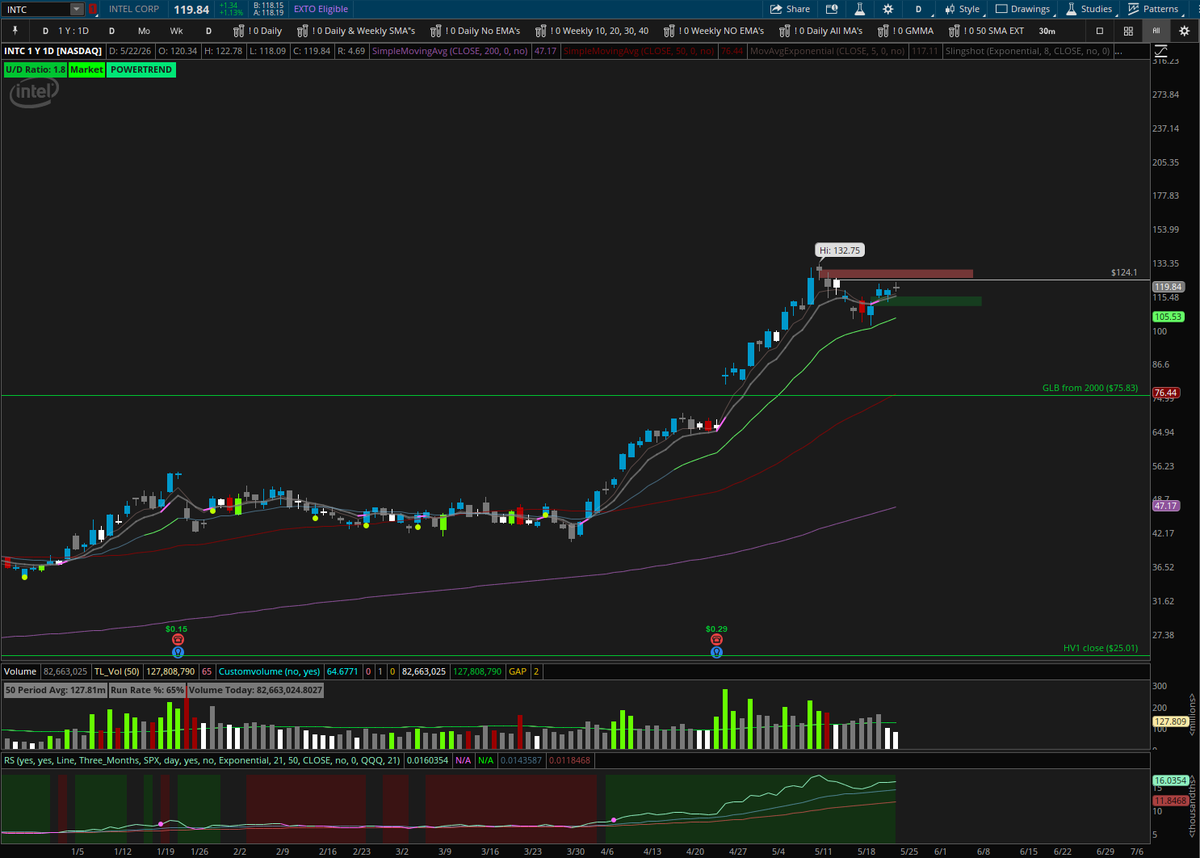1200x858 pixels.
Task: Click the 119.84 current price tag on the axis
Action: pos(1167,286)
